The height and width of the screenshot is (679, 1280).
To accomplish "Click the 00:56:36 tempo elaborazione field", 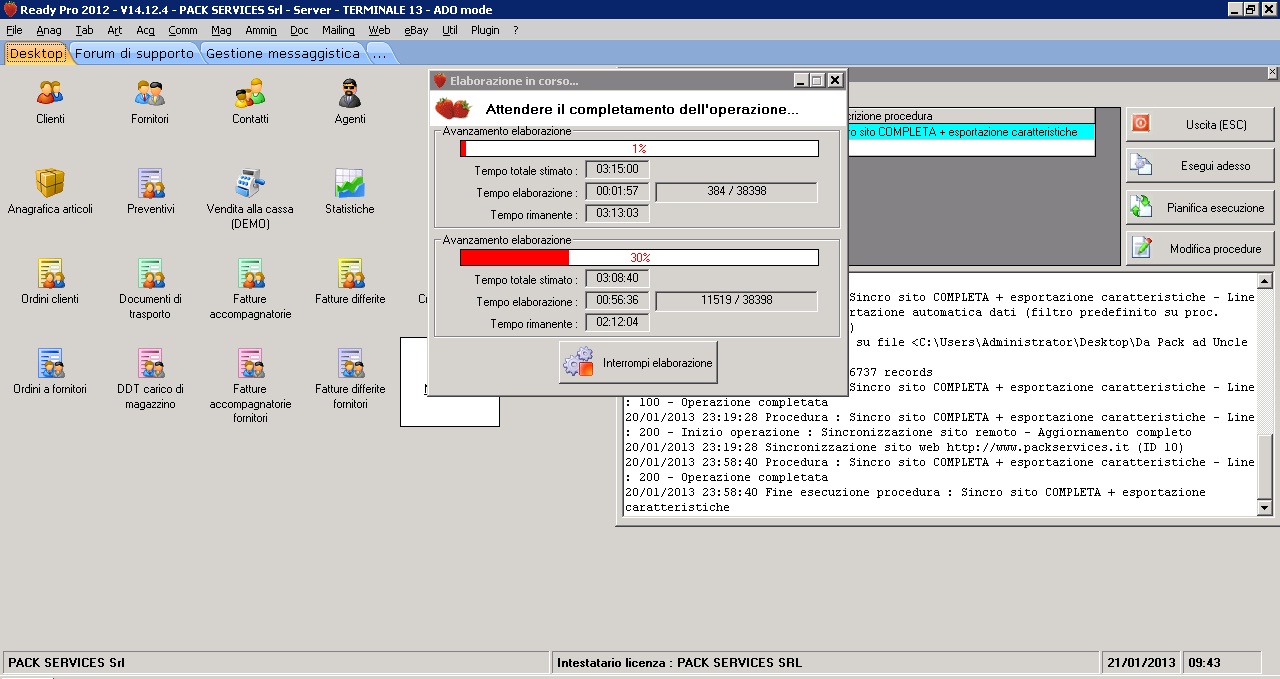I will pos(617,300).
